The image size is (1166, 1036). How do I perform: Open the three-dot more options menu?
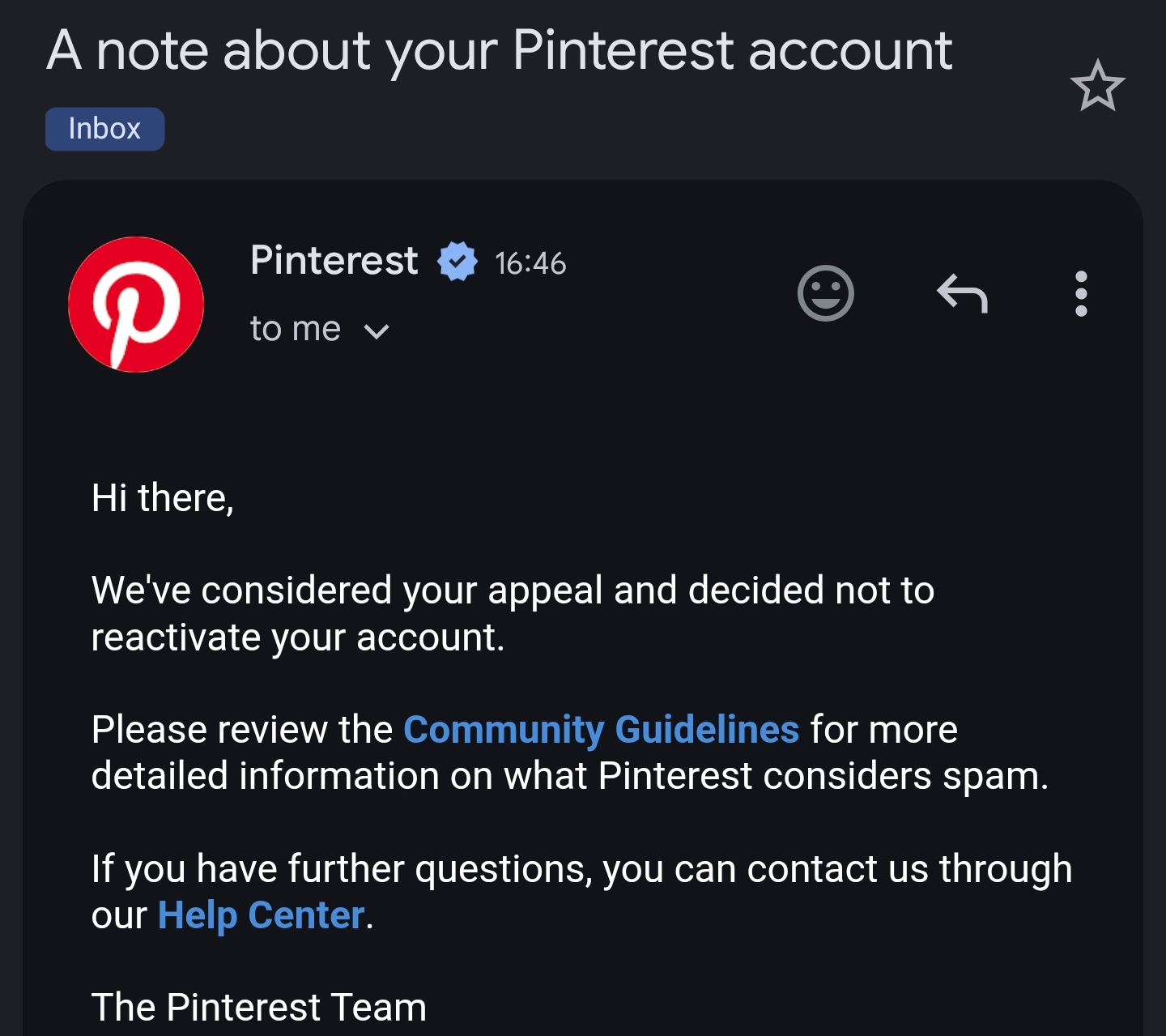tap(1080, 293)
